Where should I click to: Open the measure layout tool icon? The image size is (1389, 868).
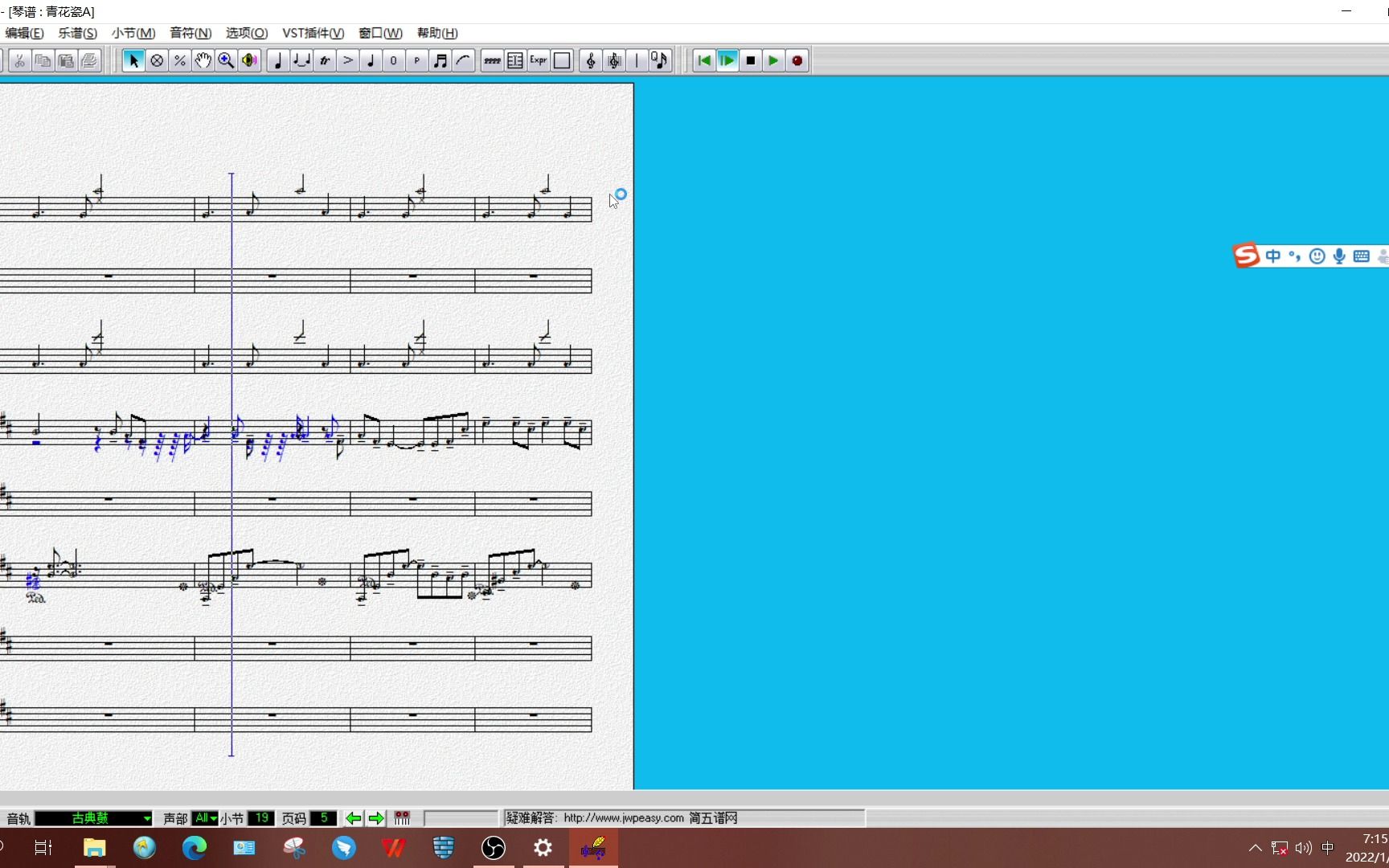click(x=515, y=60)
